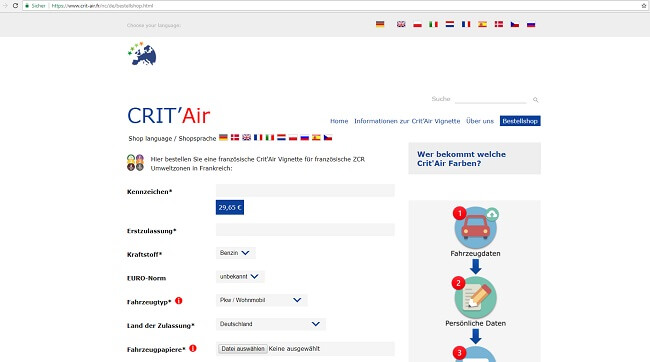Go to Home menu item

pyautogui.click(x=339, y=121)
